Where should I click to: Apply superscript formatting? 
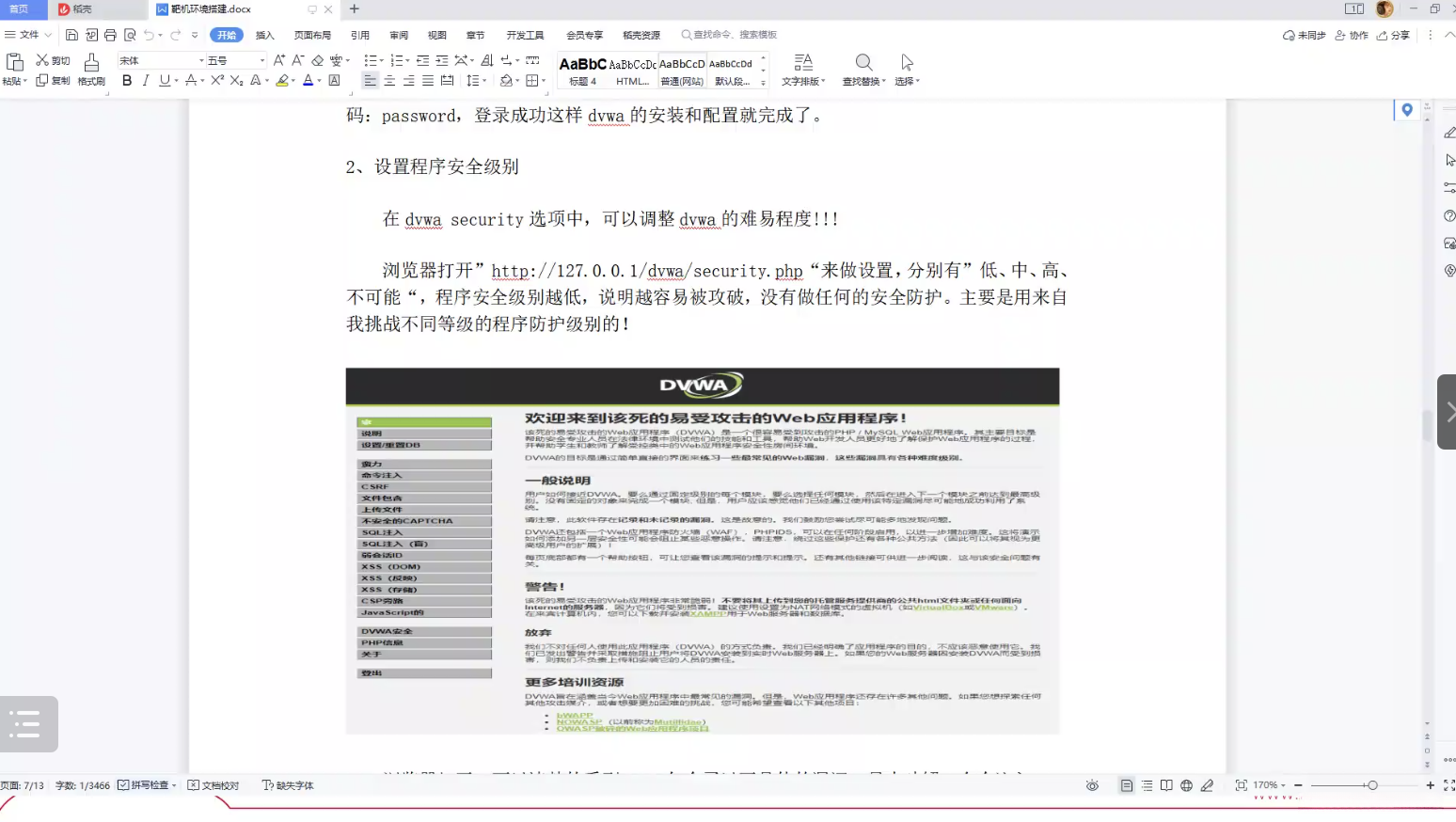point(217,81)
